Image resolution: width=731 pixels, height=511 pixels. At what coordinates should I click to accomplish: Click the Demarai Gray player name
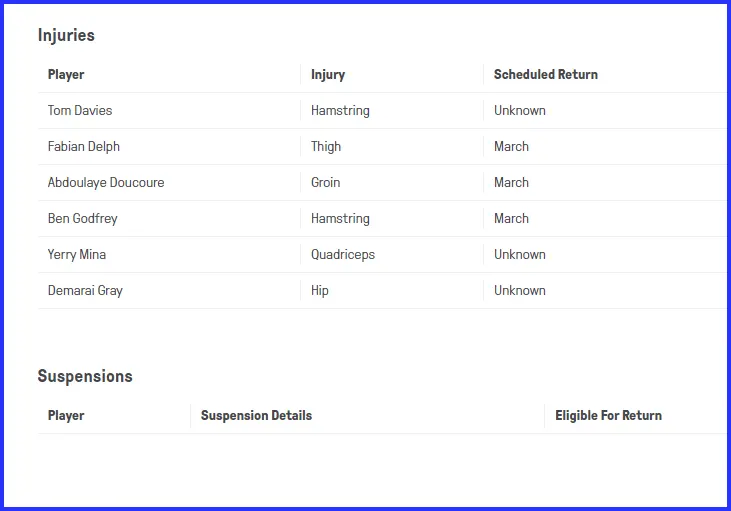click(85, 291)
